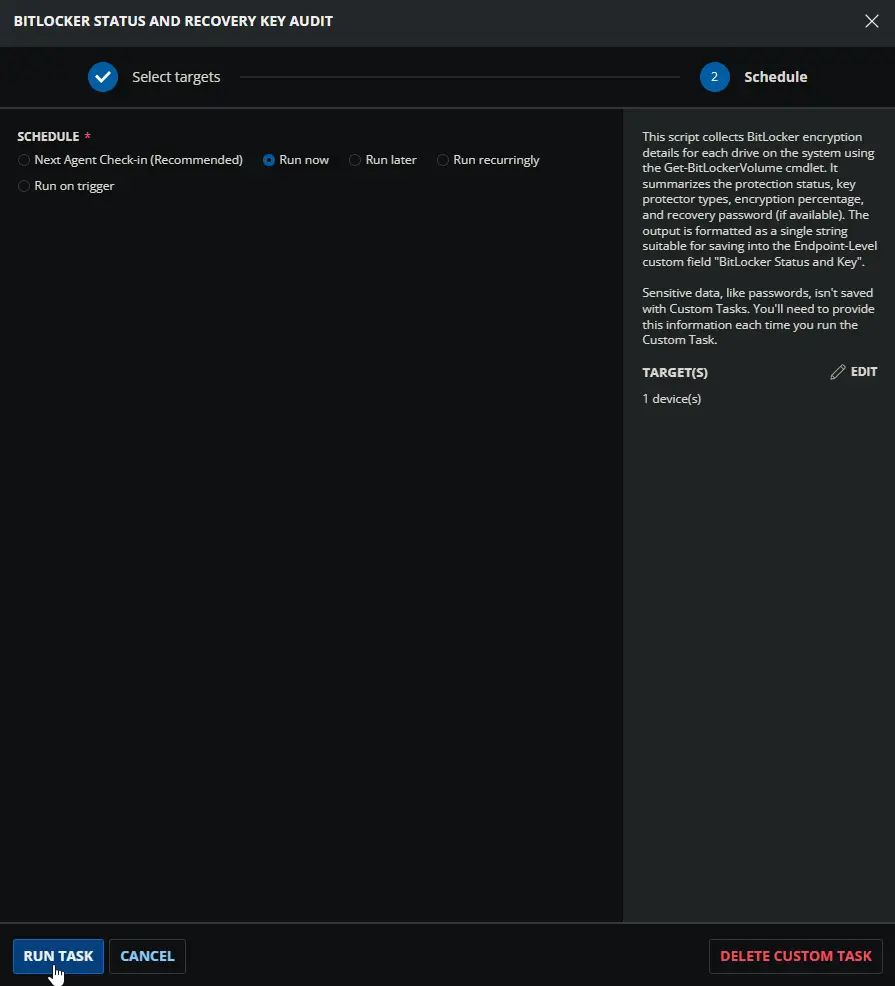Click the step 2 number circle
This screenshot has height=986, width=895.
point(715,77)
